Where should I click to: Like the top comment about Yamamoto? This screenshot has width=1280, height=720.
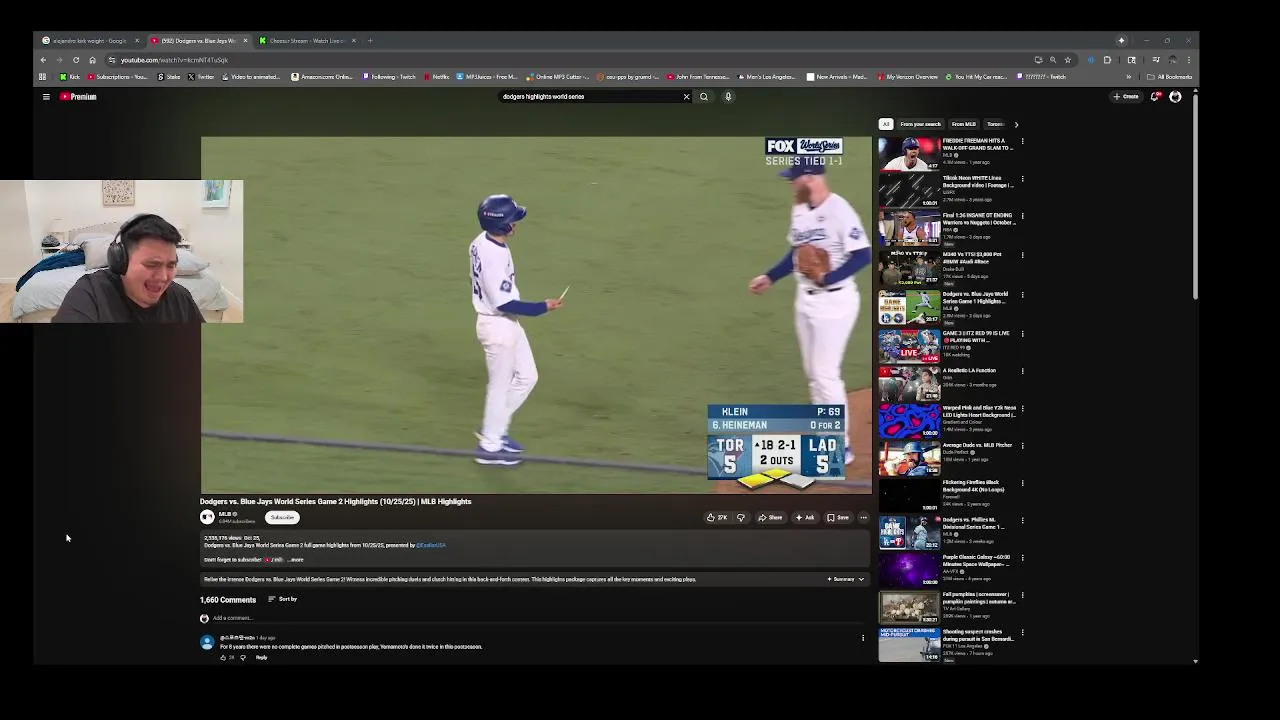(224, 657)
